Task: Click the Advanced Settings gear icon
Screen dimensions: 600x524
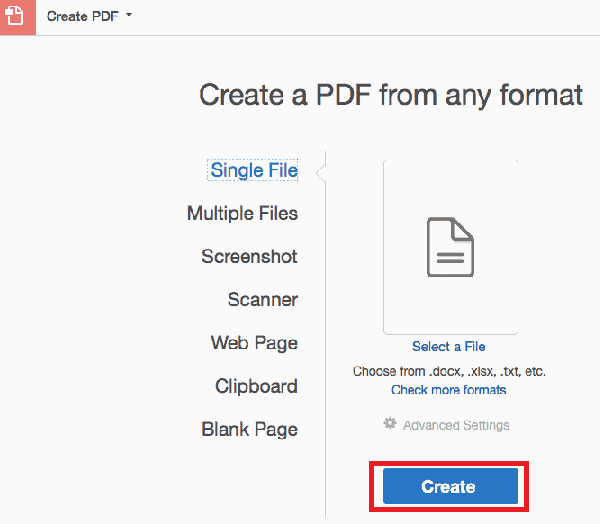Action: coord(390,423)
